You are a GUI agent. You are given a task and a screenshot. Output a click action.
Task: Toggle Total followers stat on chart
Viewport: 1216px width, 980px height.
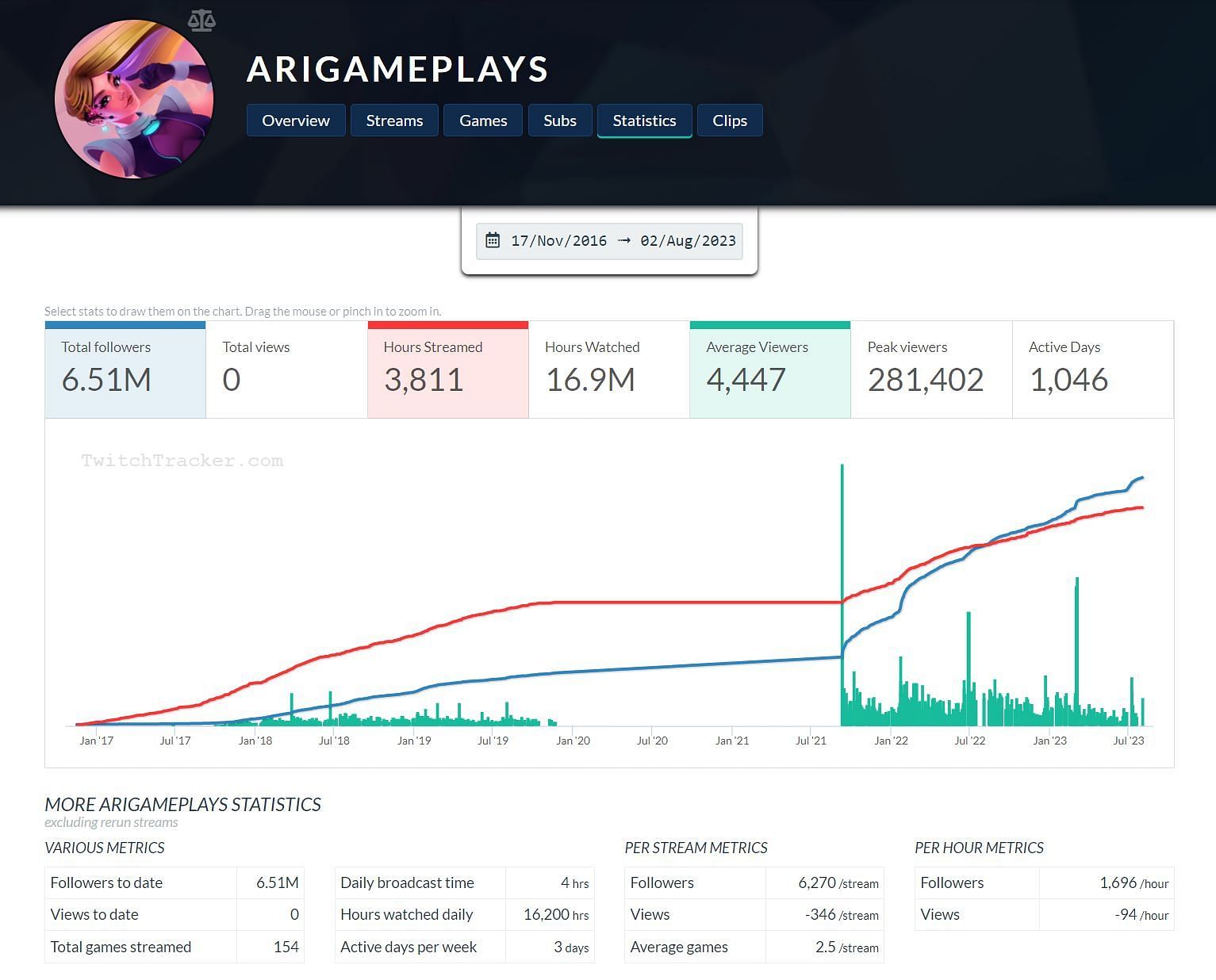(125, 369)
